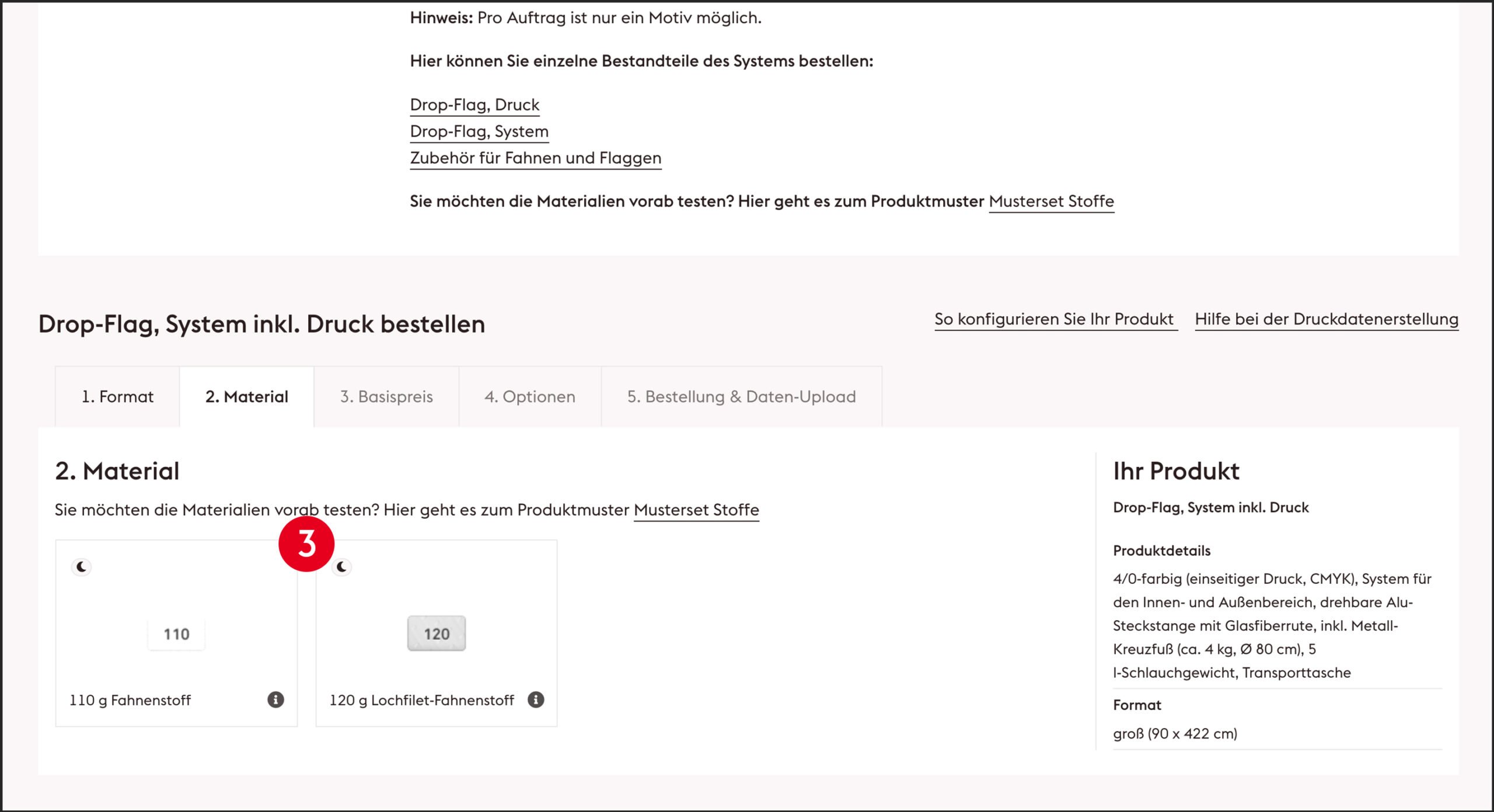The height and width of the screenshot is (812, 1494).
Task: Click Musterset Stoffe link under Material heading
Action: (x=696, y=510)
